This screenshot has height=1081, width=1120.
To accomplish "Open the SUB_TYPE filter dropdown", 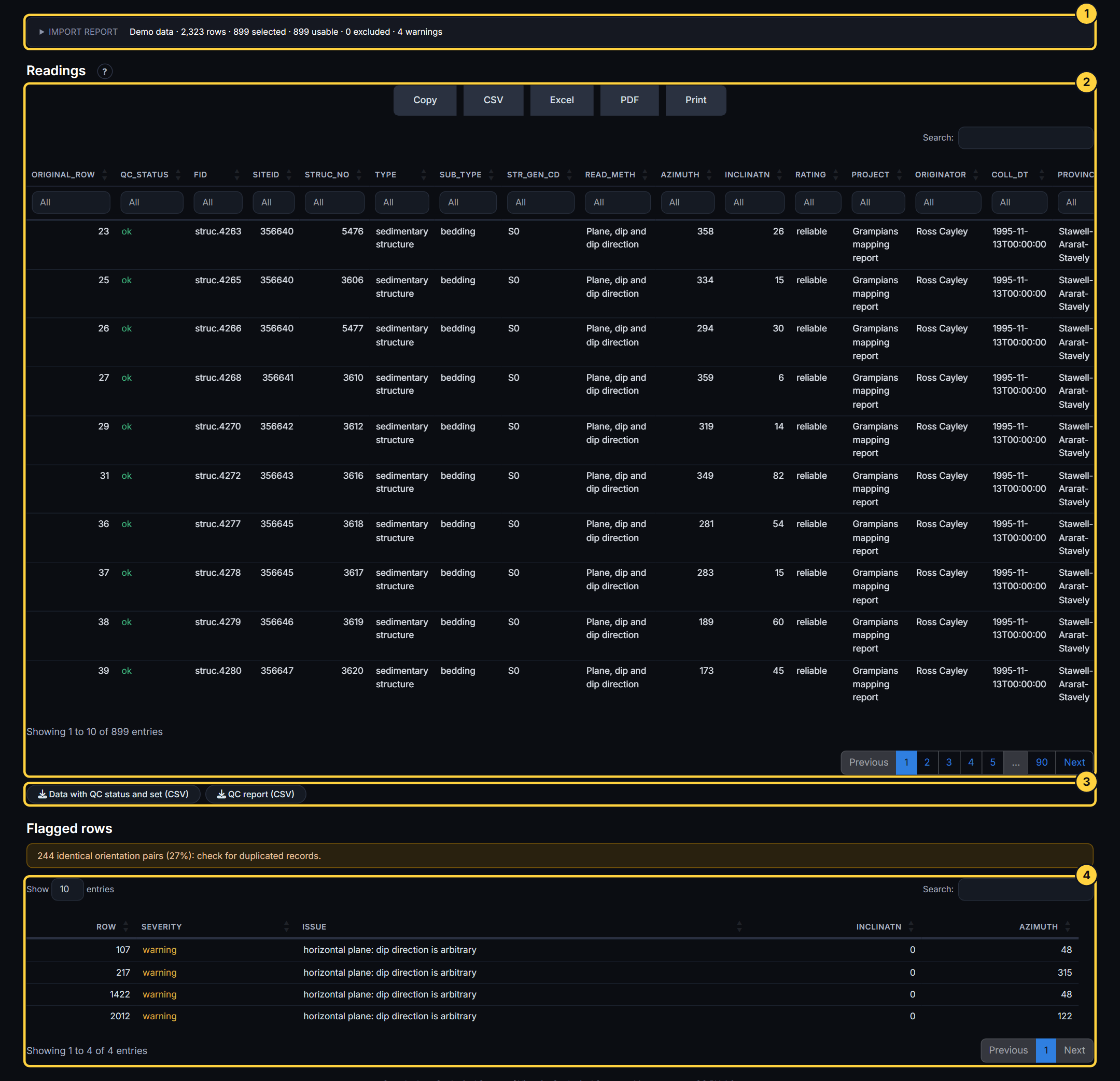I will pos(468,202).
